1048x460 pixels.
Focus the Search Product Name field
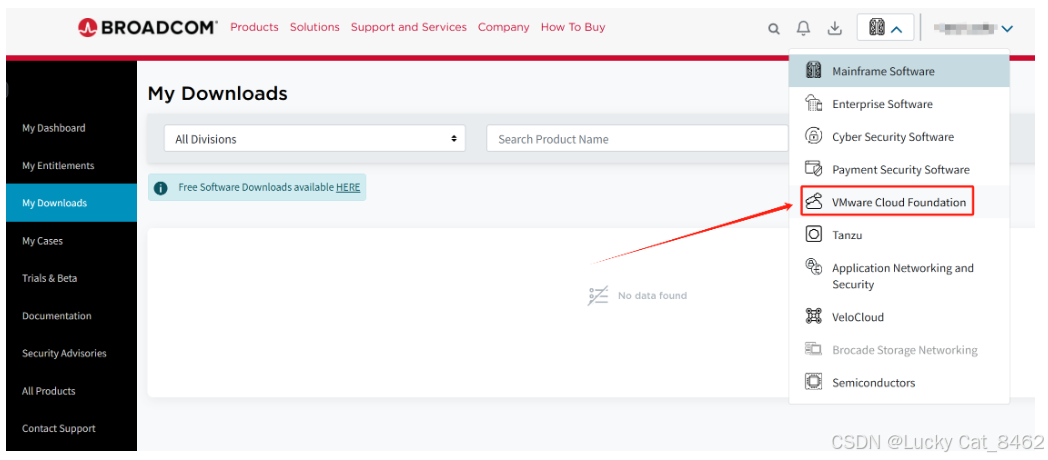tap(638, 139)
